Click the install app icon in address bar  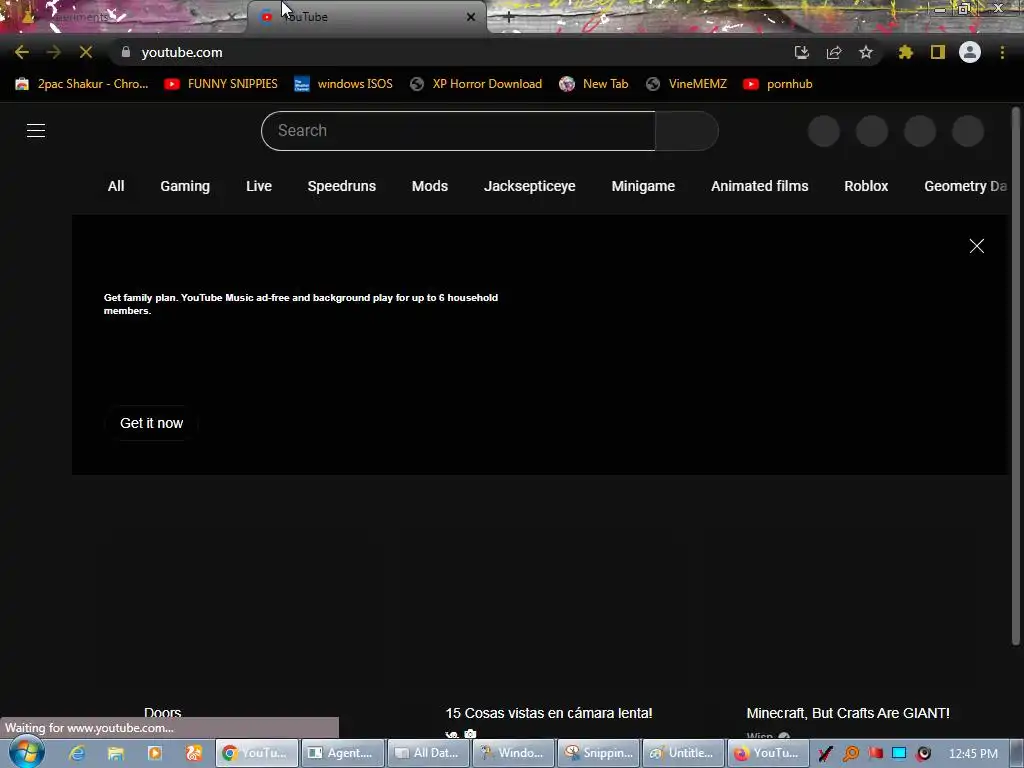(x=801, y=52)
